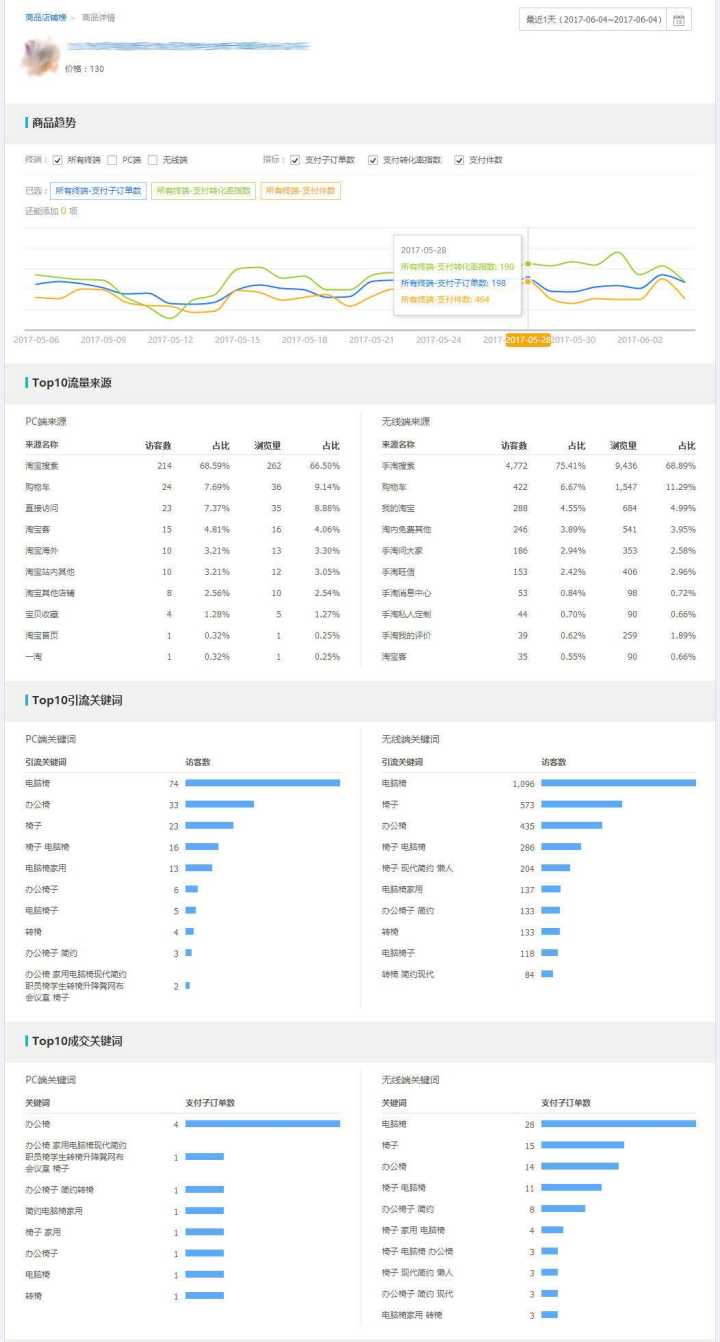The width and height of the screenshot is (720, 1342).
Task: Click 手淘私人定制 wireless source name
Action: pyautogui.click(x=406, y=614)
